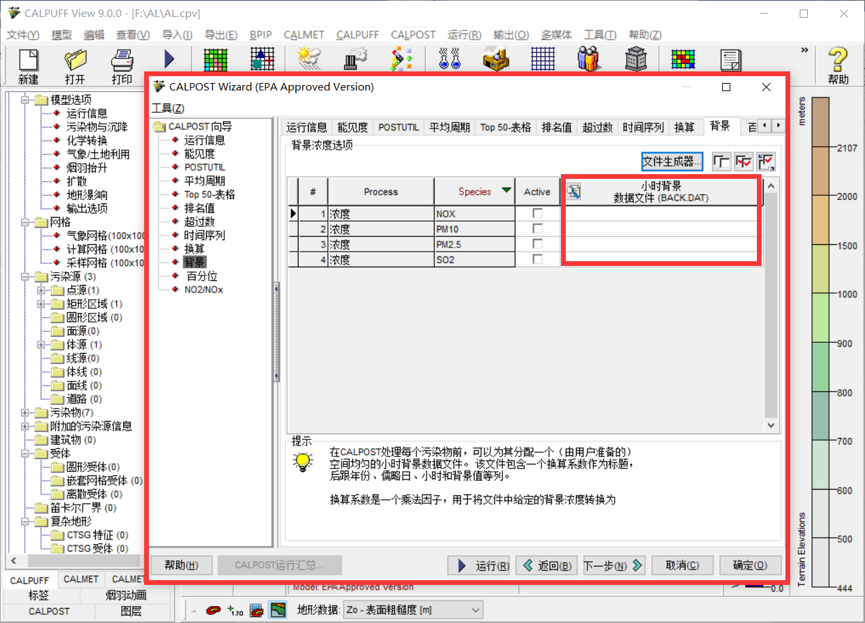Click the 下一步 next button
The width and height of the screenshot is (865, 623).
(613, 566)
